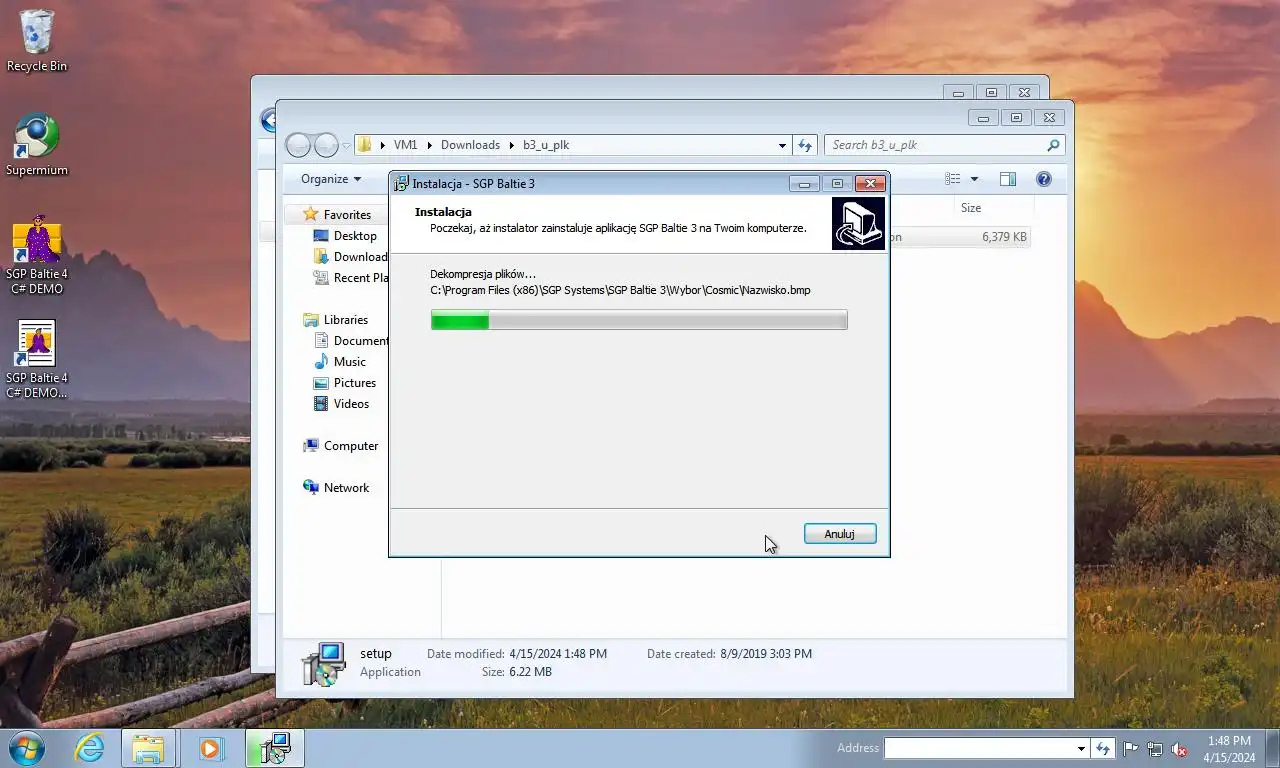Sort by the Size column header
The width and height of the screenshot is (1280, 768).
pos(971,208)
